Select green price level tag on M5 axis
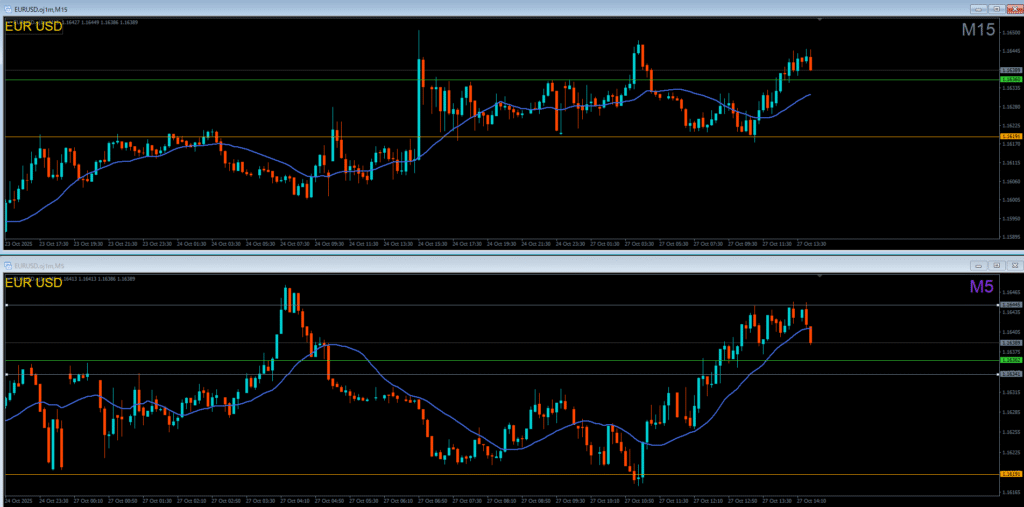 tap(1011, 360)
